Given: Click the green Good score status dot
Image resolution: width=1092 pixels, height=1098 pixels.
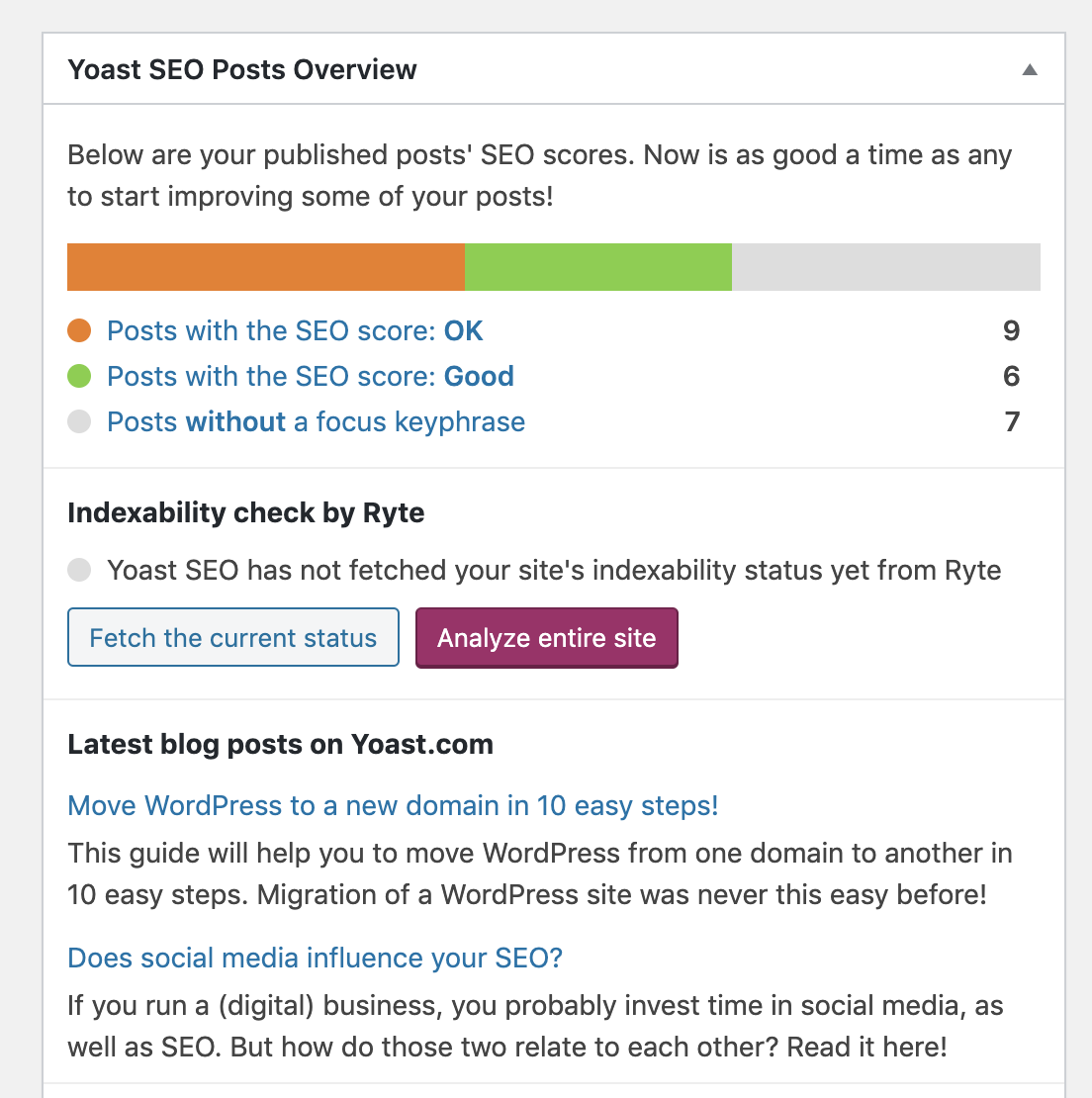Looking at the screenshot, I should [79, 376].
